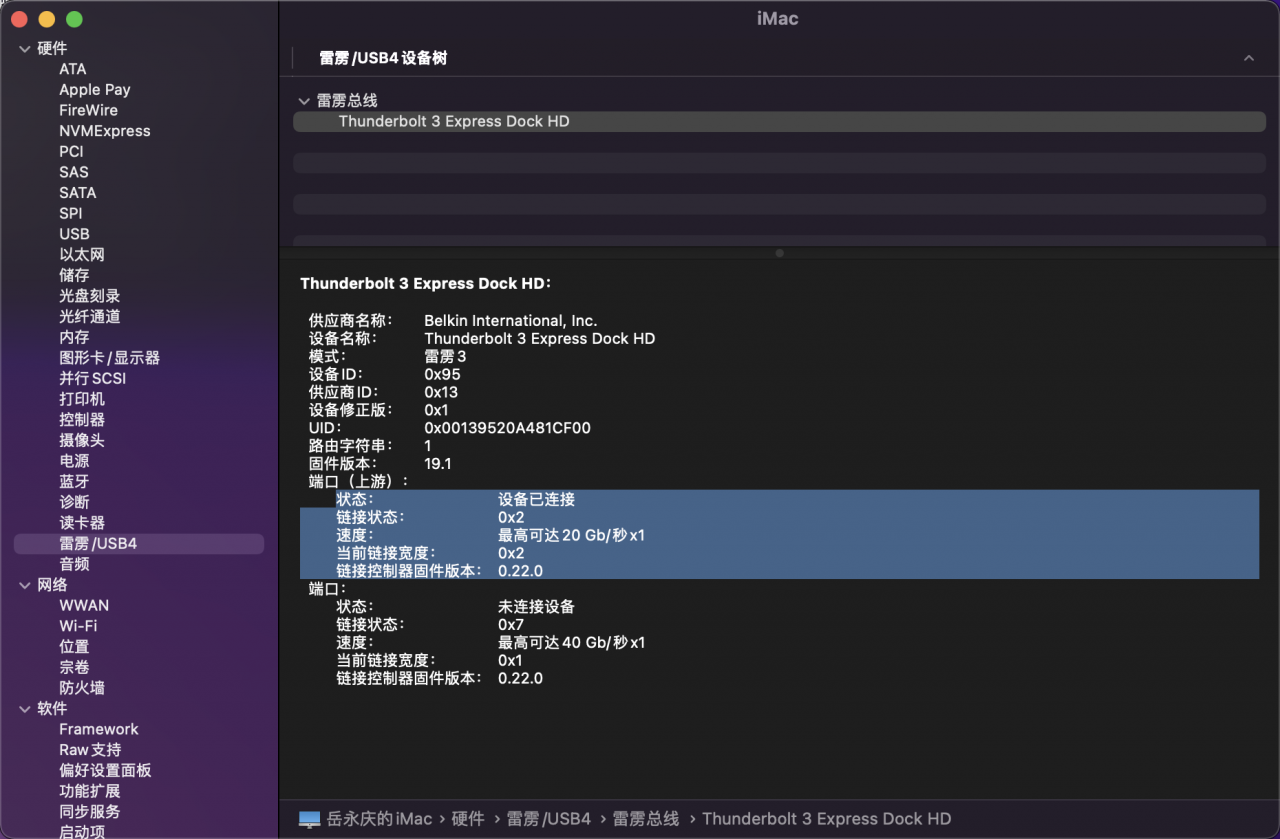This screenshot has height=839, width=1280.
Task: Collapse the 软件 section in sidebar
Action: point(24,708)
